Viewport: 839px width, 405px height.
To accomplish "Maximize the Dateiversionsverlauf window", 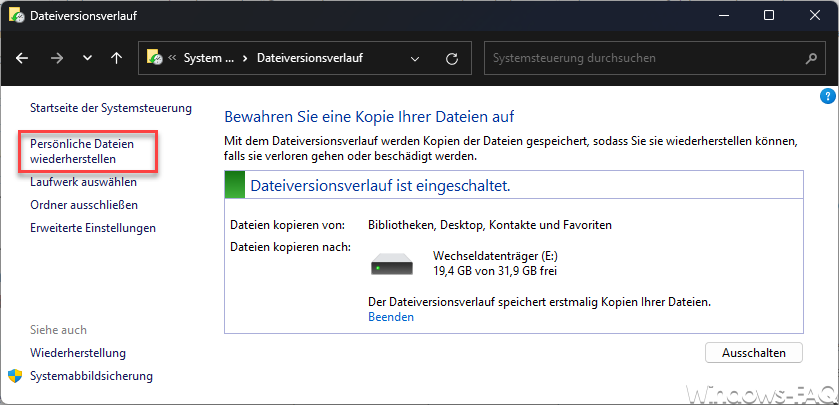I will click(769, 16).
